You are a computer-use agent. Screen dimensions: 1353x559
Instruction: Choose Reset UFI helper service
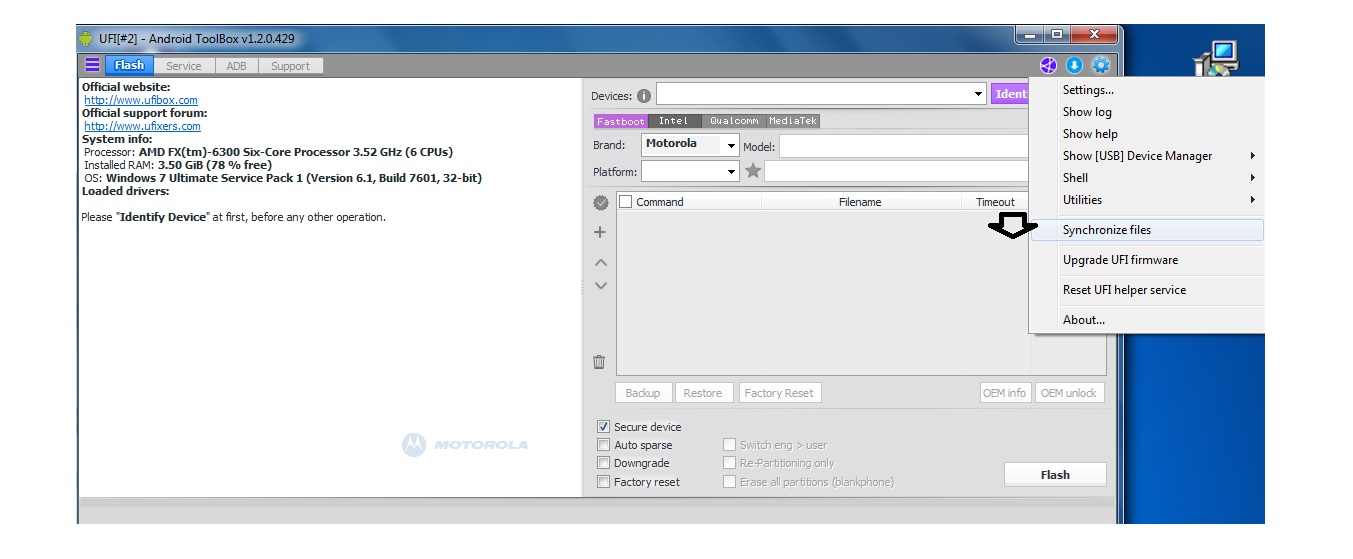coord(1147,290)
